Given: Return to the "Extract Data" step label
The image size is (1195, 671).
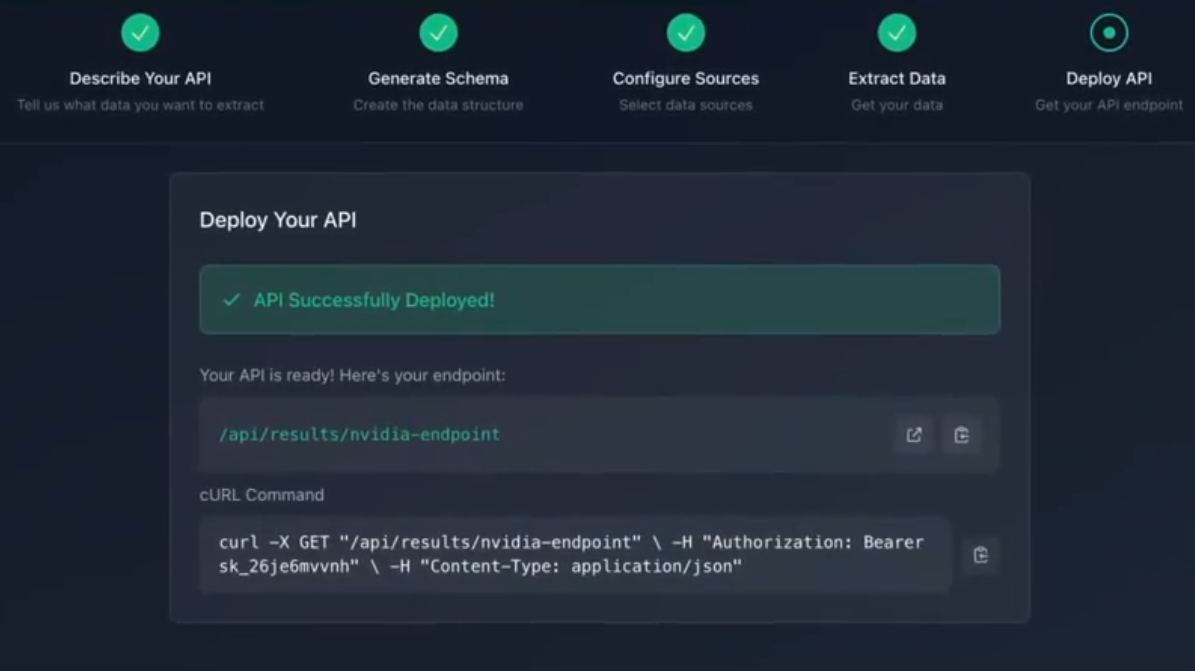Looking at the screenshot, I should 896,78.
